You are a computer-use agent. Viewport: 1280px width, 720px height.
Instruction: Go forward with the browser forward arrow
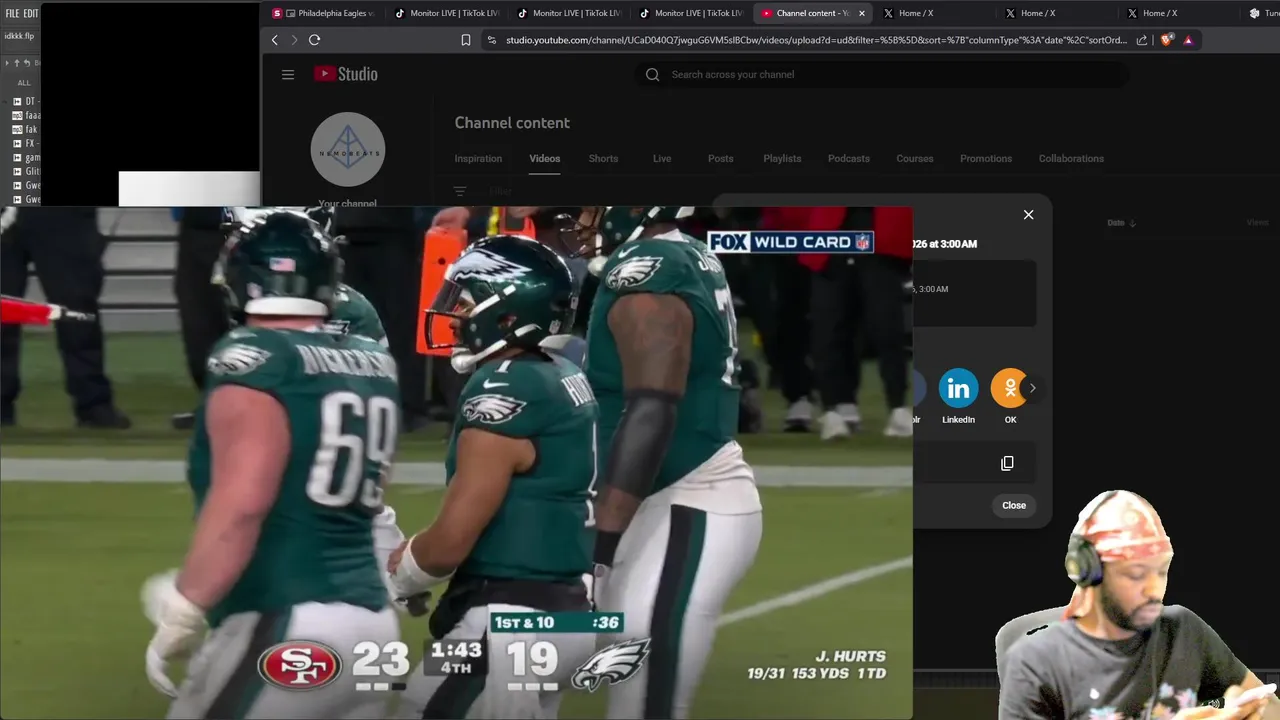(x=294, y=40)
